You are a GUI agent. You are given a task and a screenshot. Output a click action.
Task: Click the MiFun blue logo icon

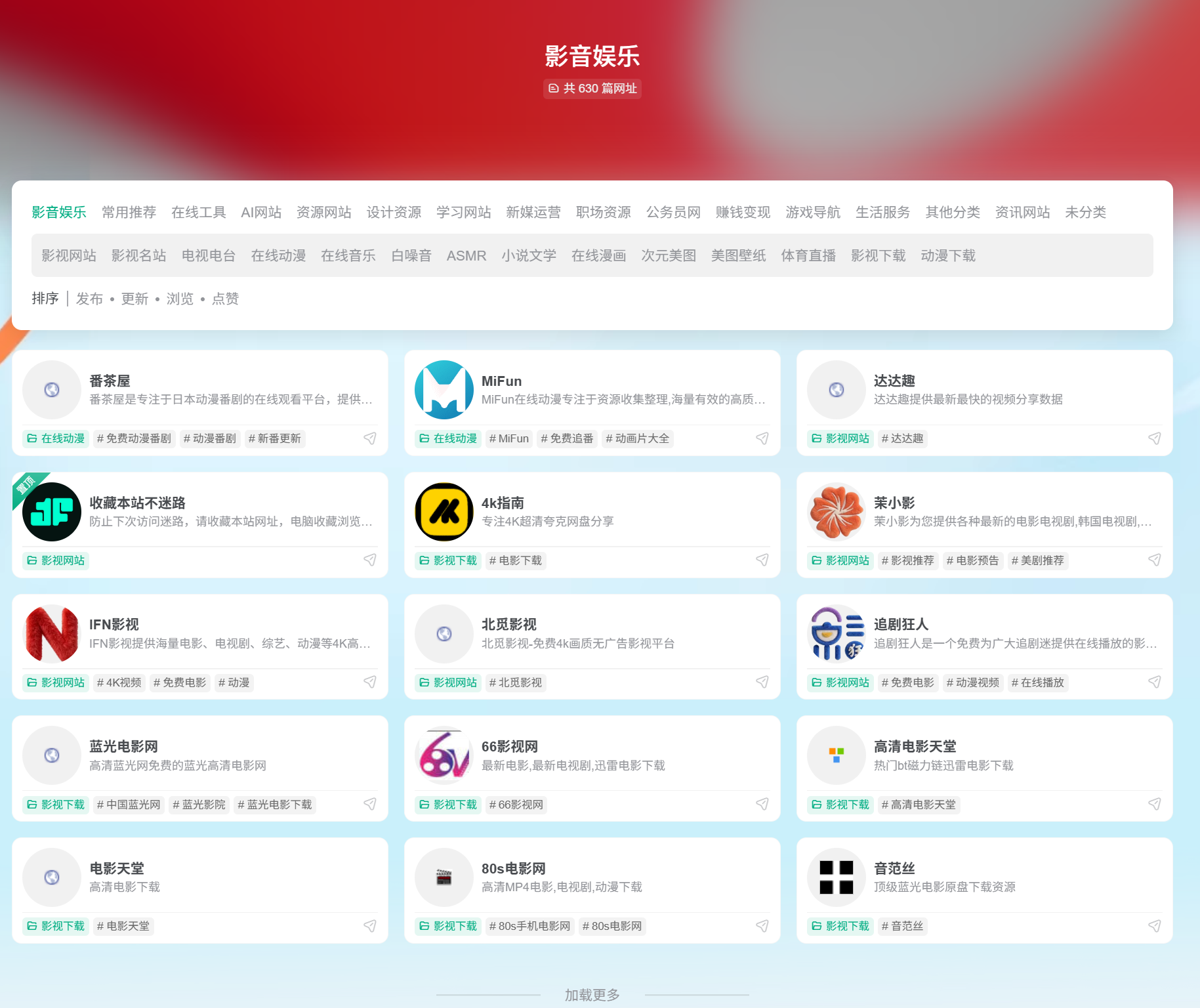[444, 390]
